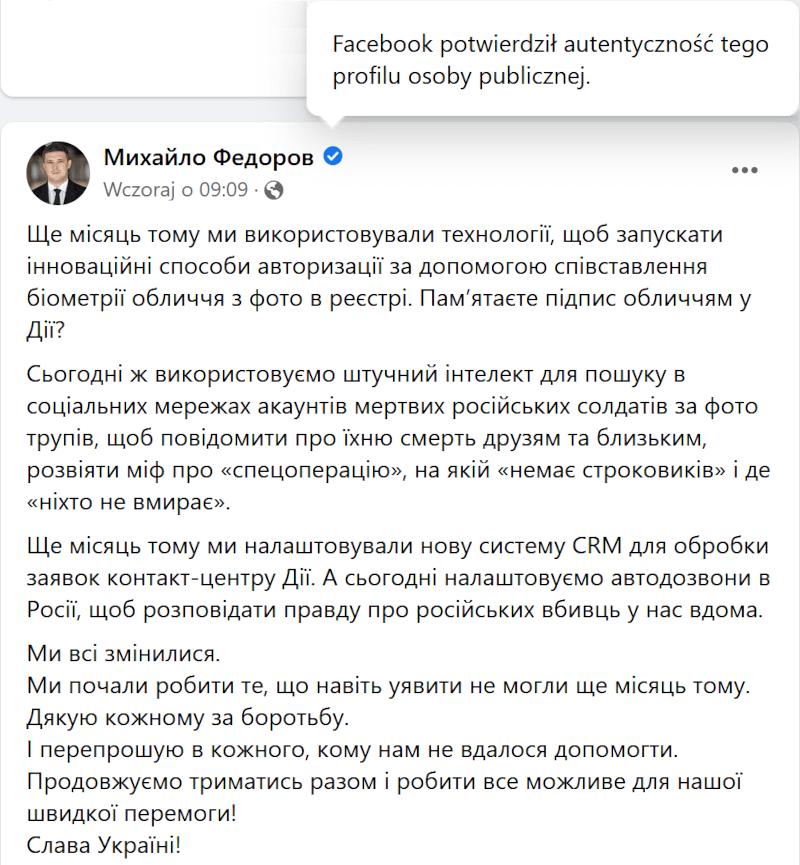Open the profile via the name Михайло Федоров
Image resolution: width=800 pixels, height=865 pixels.
(210, 156)
